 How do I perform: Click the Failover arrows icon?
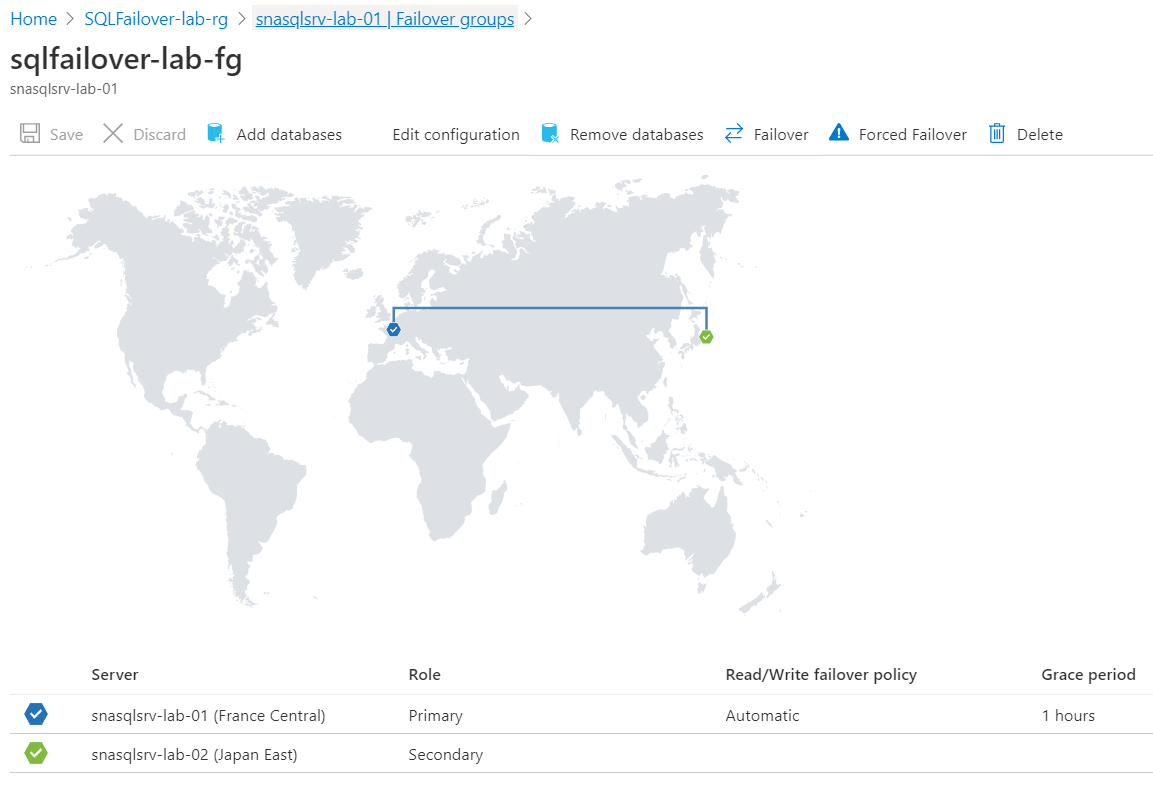tap(734, 133)
